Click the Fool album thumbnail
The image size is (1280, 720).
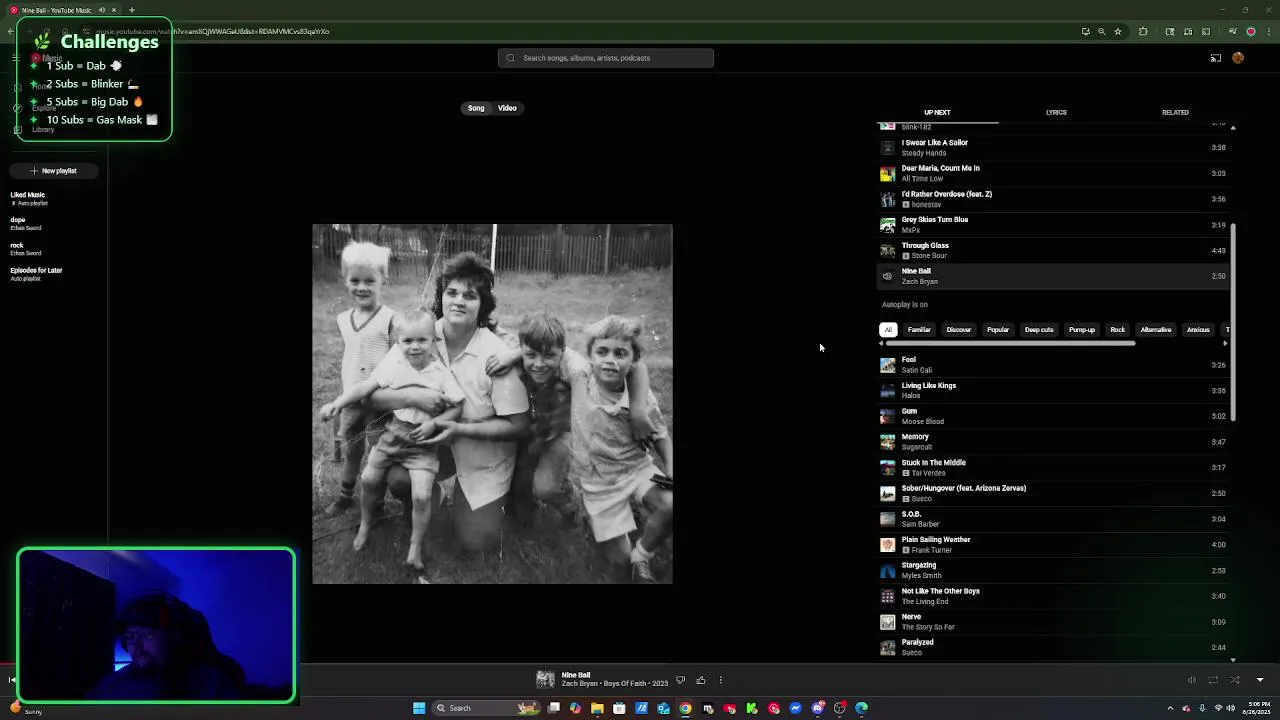(887, 365)
